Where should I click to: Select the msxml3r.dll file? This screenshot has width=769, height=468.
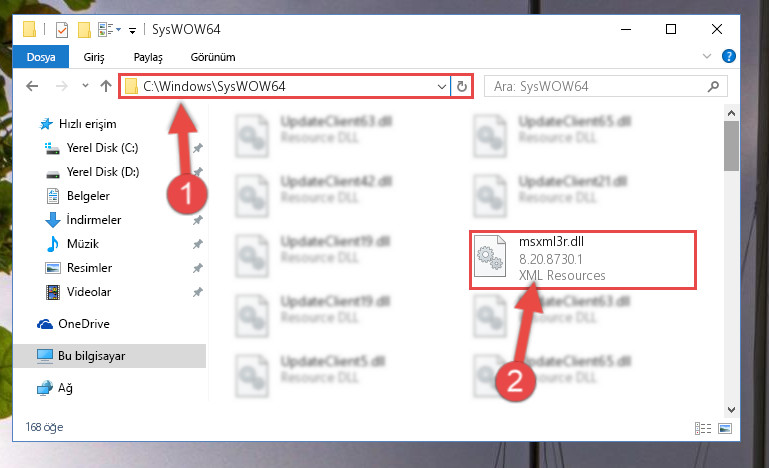tap(583, 259)
